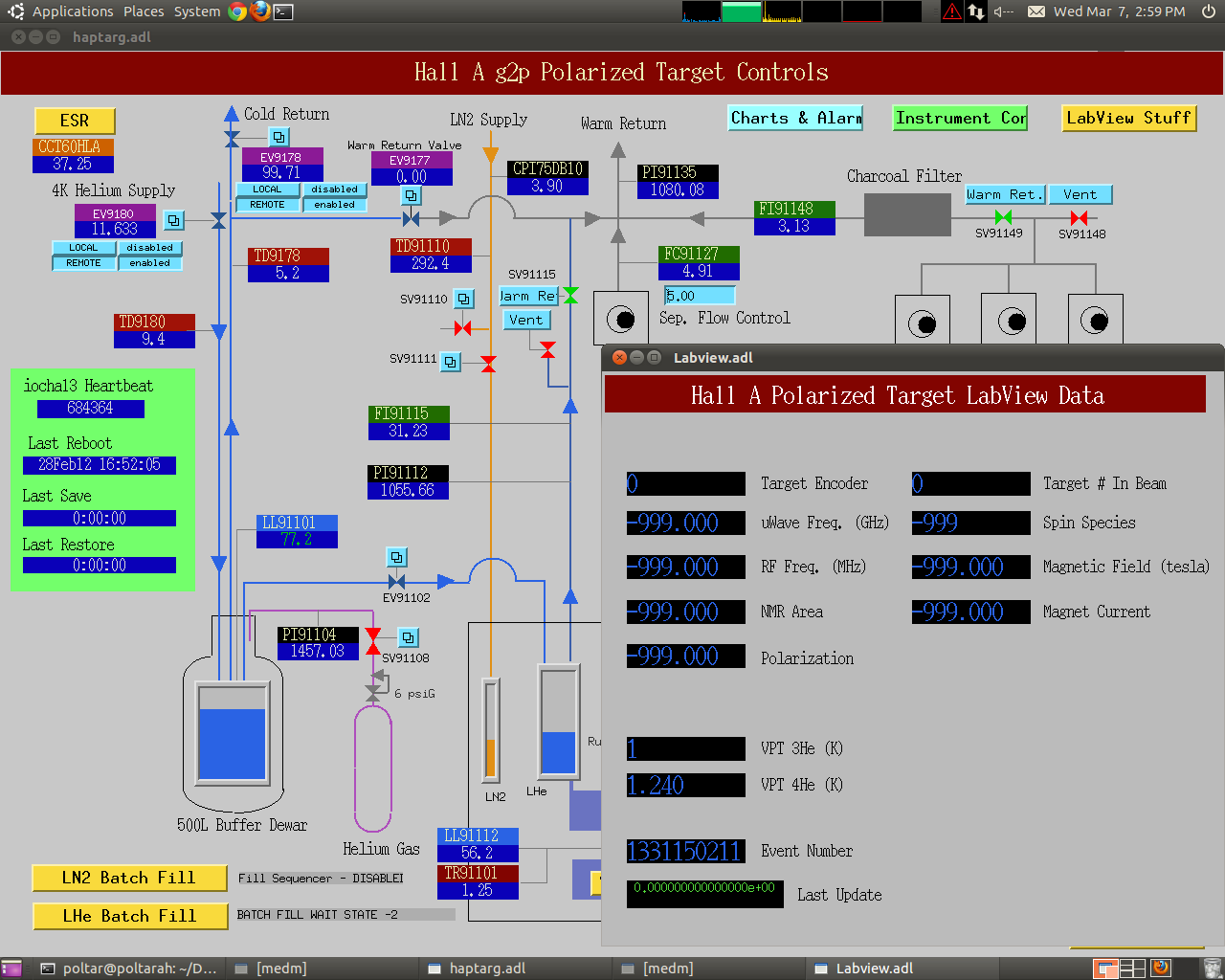Click Warm Ret button under SV91115
The image size is (1225, 980).
click(527, 296)
